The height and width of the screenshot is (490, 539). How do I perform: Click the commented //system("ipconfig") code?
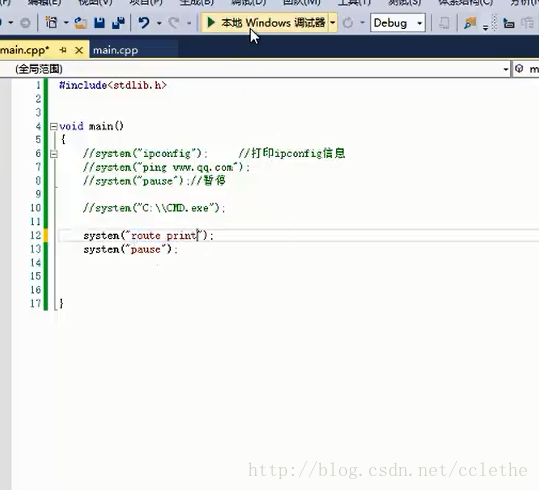coord(145,153)
